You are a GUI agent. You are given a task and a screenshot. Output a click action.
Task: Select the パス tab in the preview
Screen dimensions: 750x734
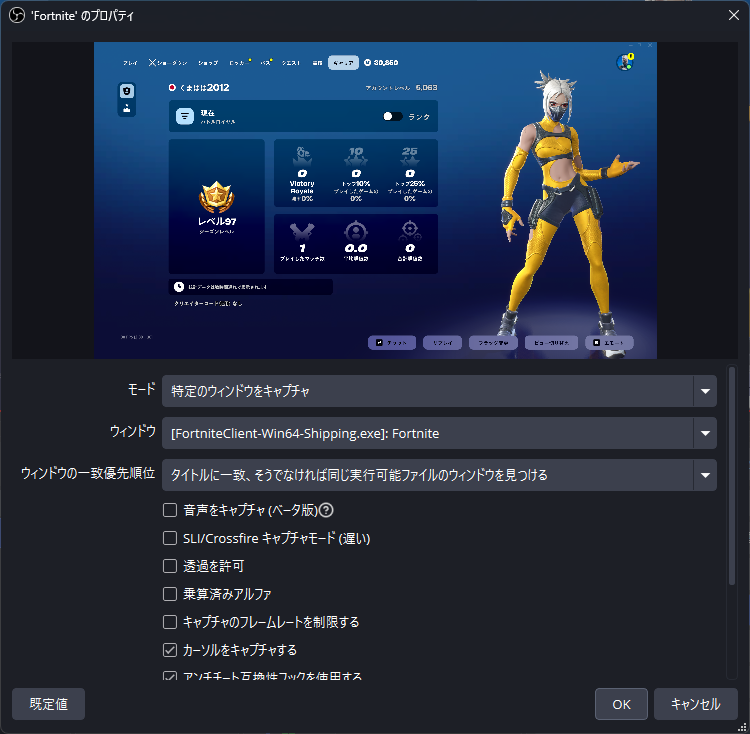click(265, 63)
